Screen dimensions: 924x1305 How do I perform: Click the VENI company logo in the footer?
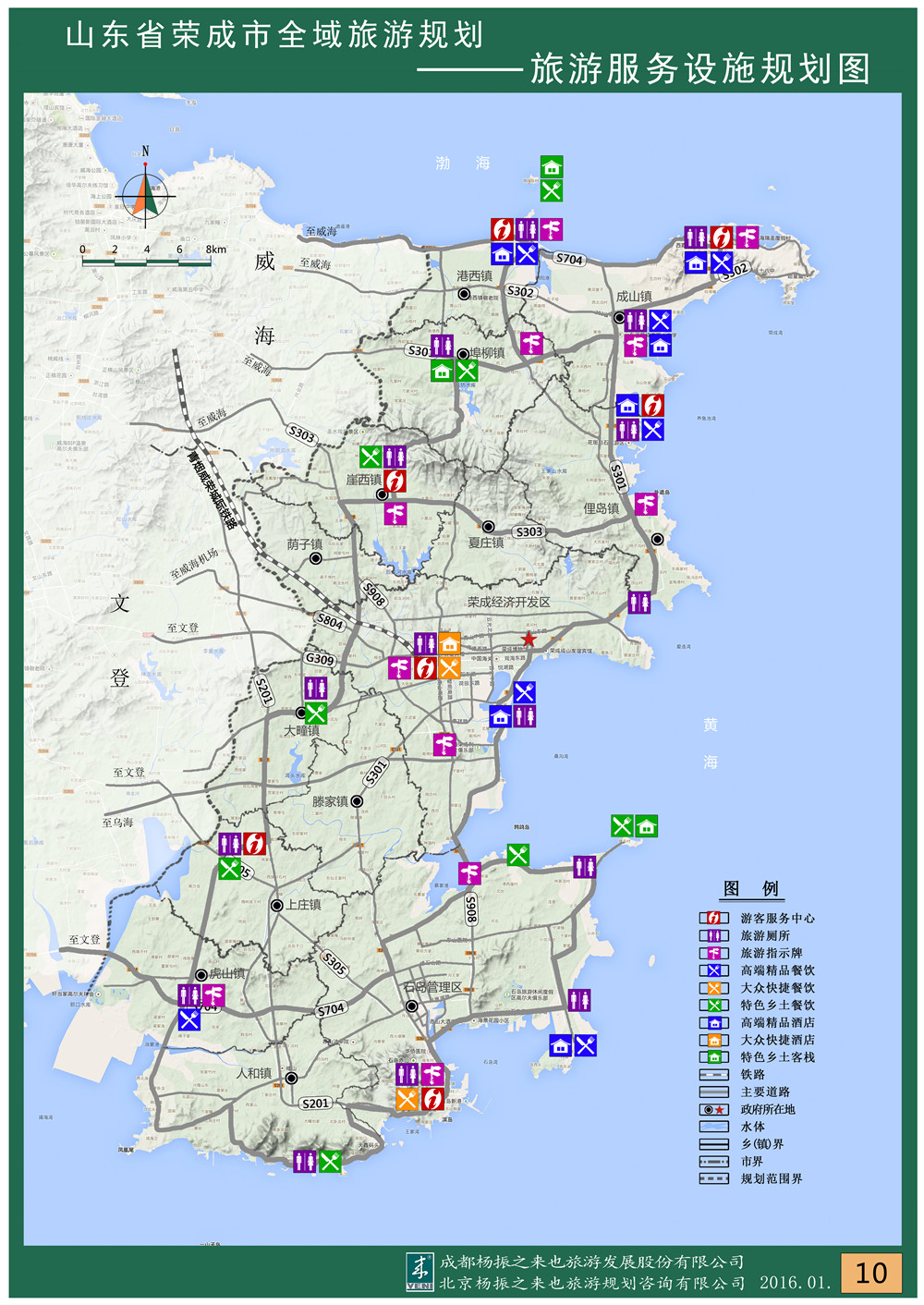click(x=419, y=1273)
